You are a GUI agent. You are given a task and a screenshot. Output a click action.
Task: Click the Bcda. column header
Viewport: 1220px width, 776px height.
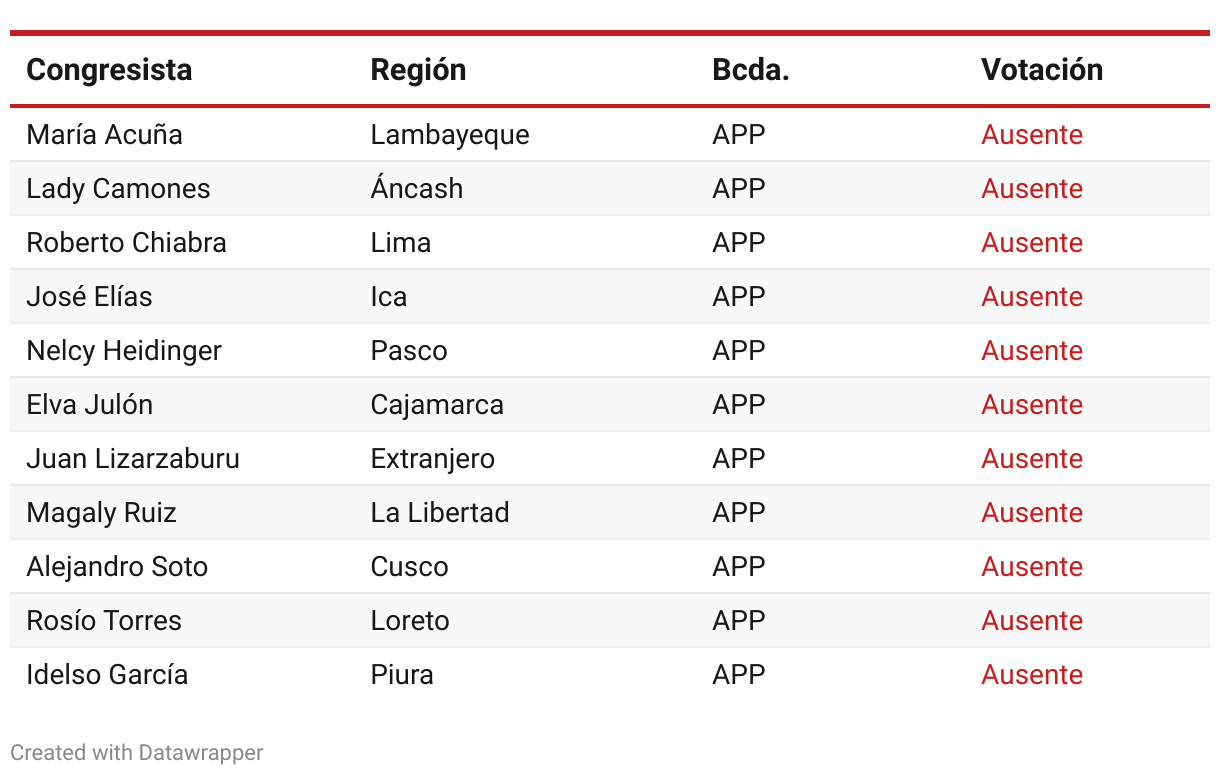tap(750, 70)
